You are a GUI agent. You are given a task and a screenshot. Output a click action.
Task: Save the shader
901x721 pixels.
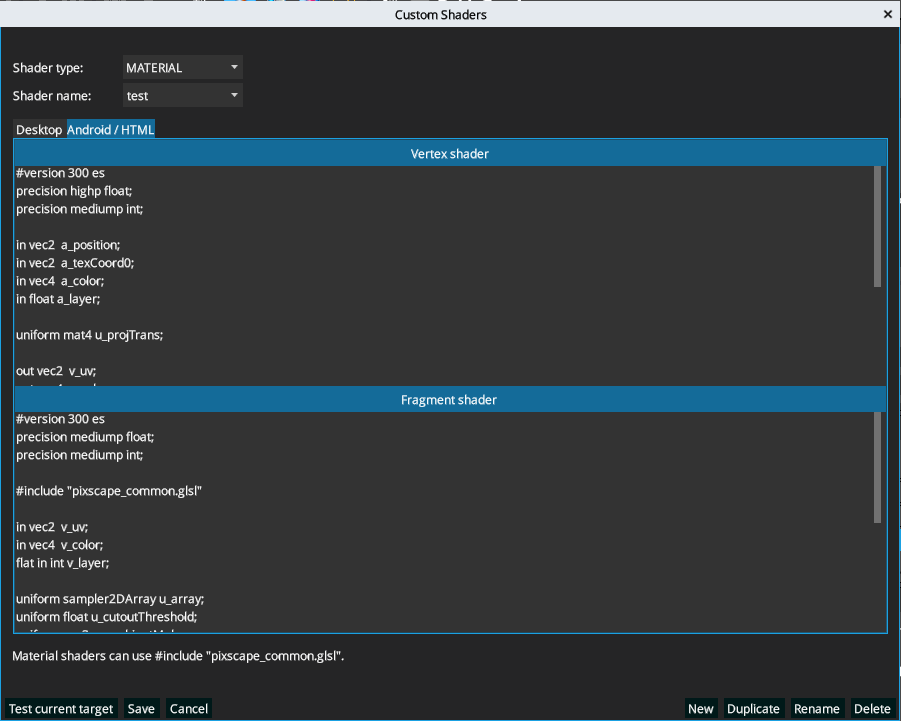pos(141,708)
